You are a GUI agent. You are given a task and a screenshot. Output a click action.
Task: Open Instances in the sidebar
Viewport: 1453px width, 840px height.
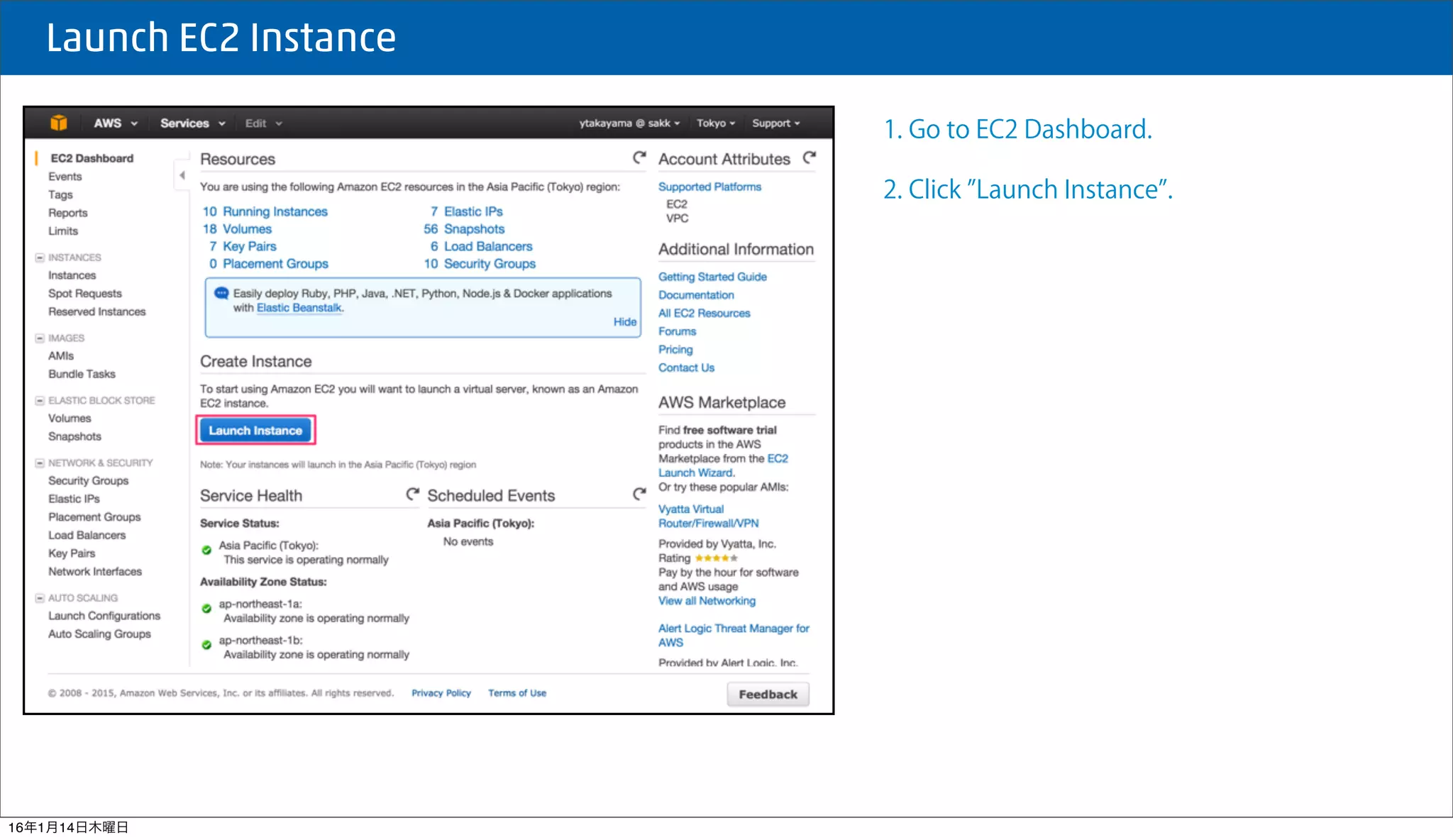tap(72, 275)
